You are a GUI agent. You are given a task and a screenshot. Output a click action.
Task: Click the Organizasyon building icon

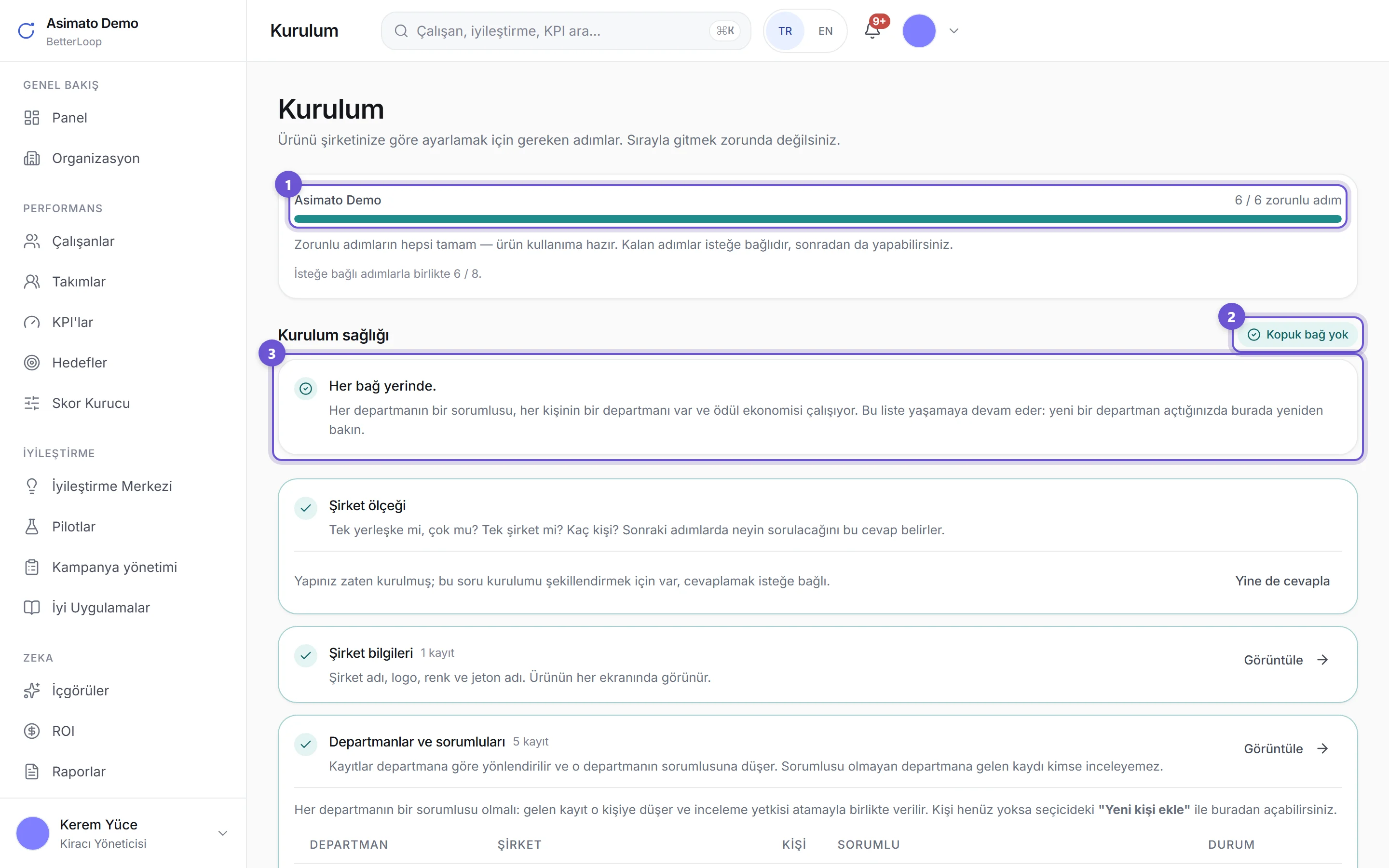31,159
